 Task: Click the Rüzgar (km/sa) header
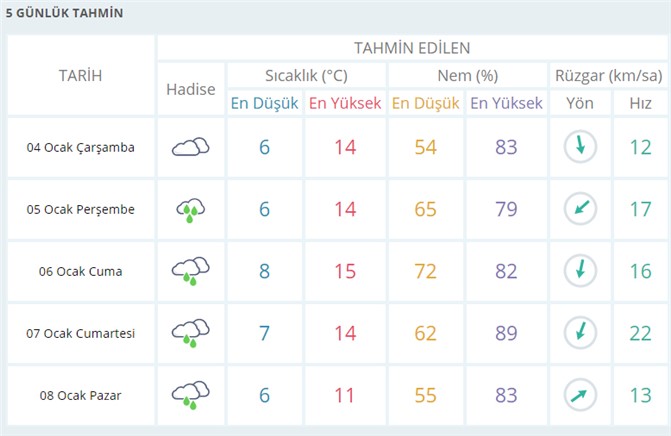coord(608,75)
